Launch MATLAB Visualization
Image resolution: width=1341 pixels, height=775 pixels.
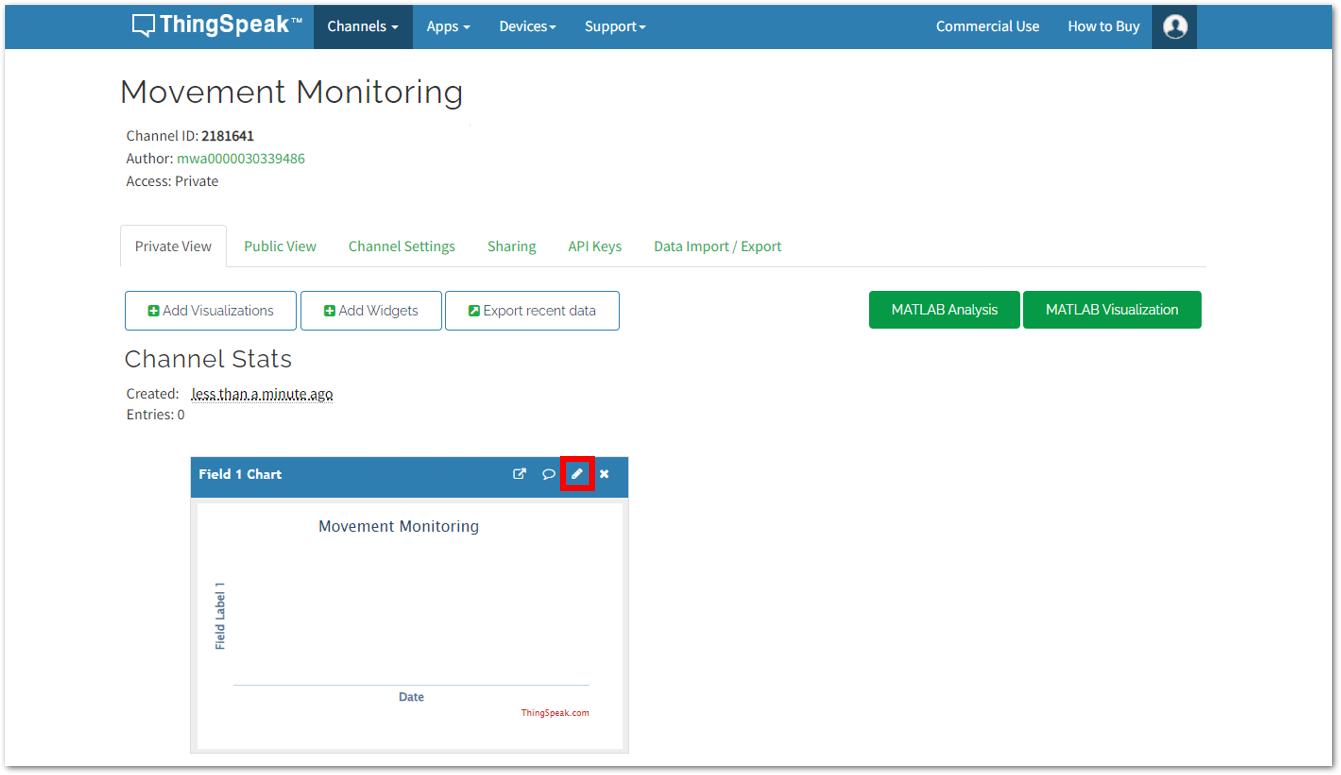point(1112,310)
